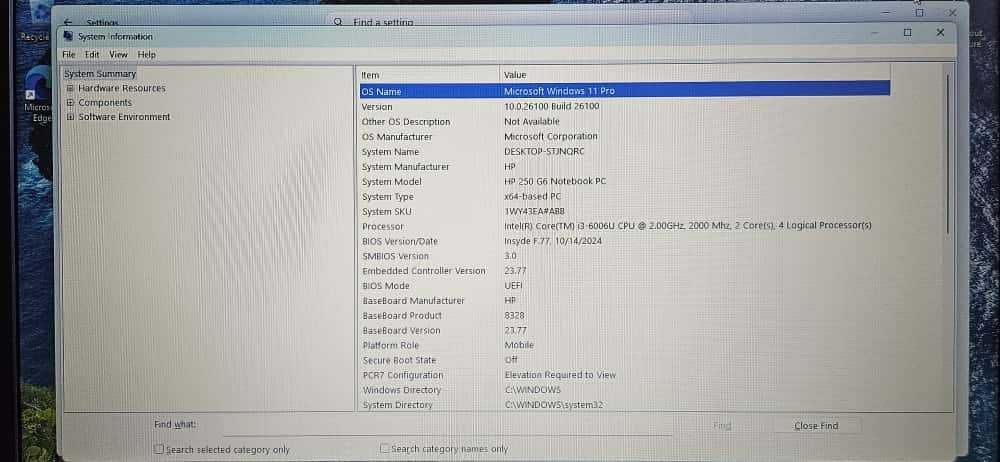Select the OS Manufacturer row
Screen dimensions: 1000x462
pos(625,137)
